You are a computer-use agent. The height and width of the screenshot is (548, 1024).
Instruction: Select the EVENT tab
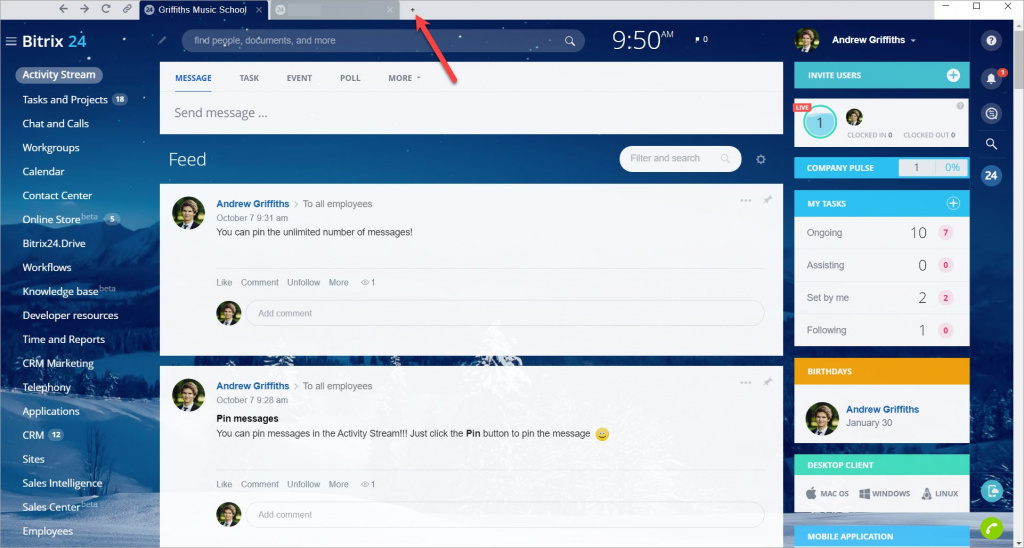tap(299, 78)
